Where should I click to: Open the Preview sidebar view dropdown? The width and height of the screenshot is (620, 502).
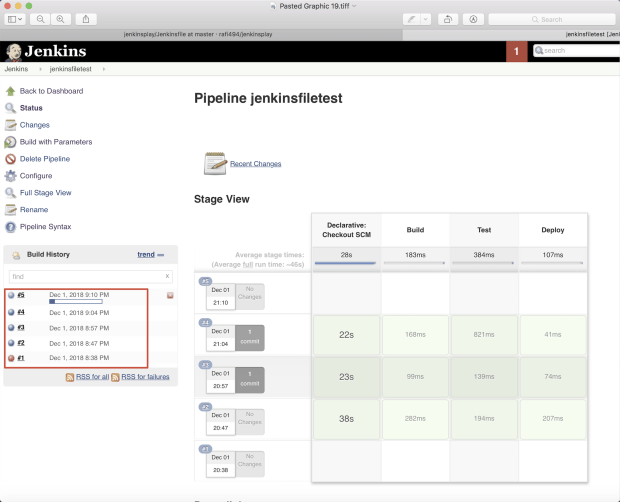pos(15,19)
